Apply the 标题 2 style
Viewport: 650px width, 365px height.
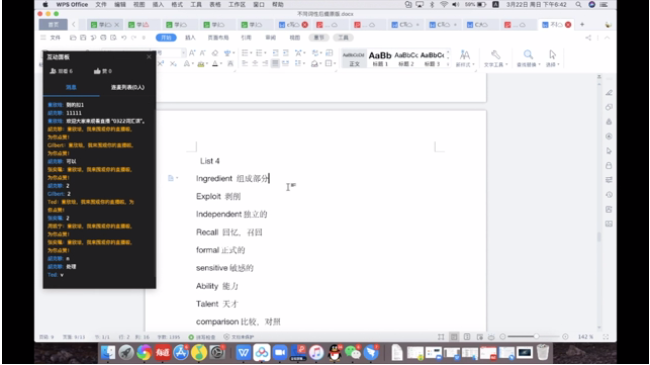click(x=406, y=59)
